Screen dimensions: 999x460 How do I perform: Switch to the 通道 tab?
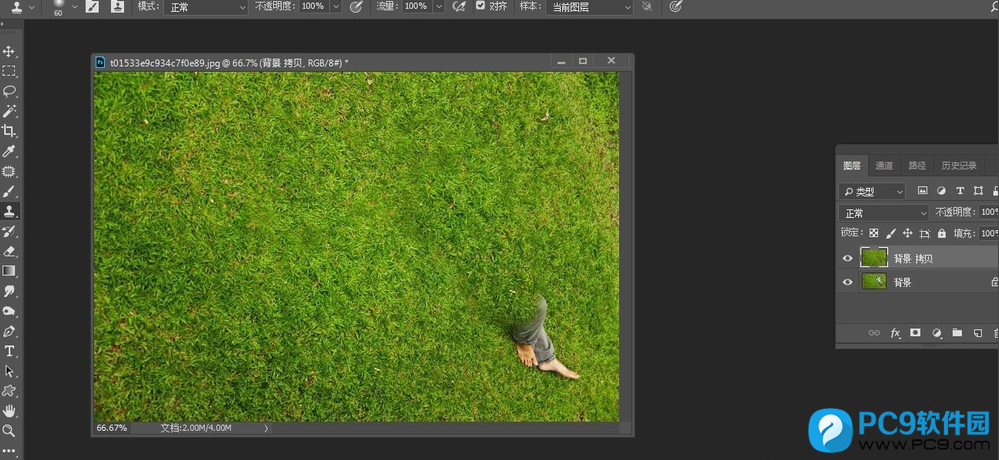[884, 166]
